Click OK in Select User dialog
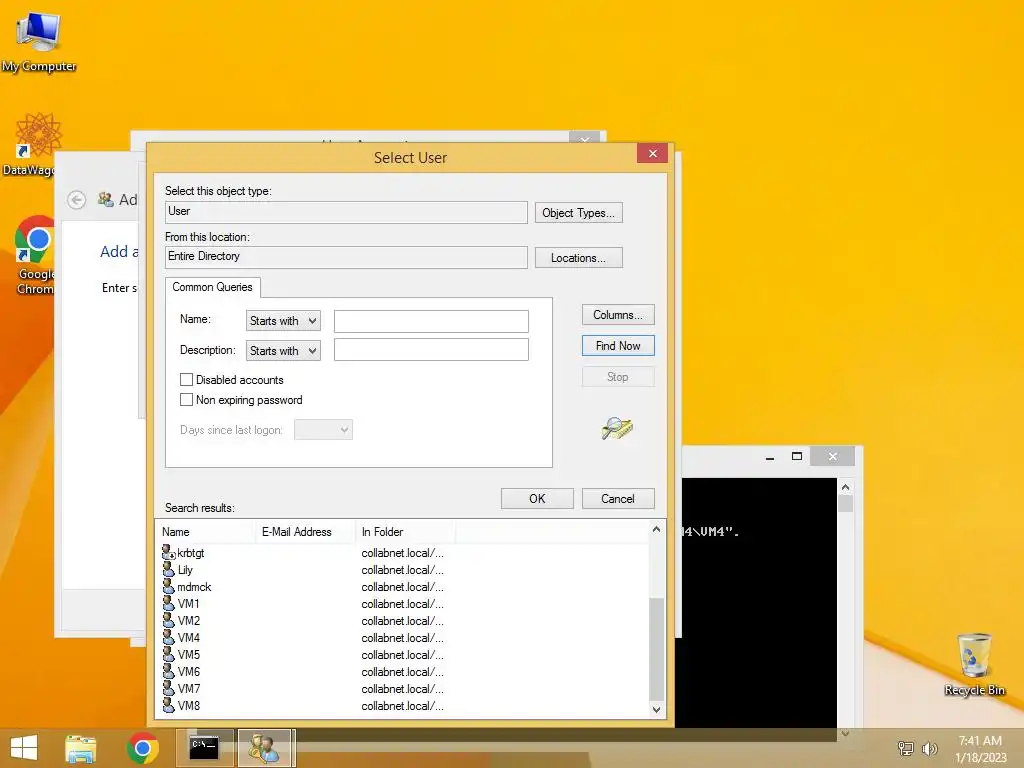Screen dimensions: 1024x768 tap(537, 498)
